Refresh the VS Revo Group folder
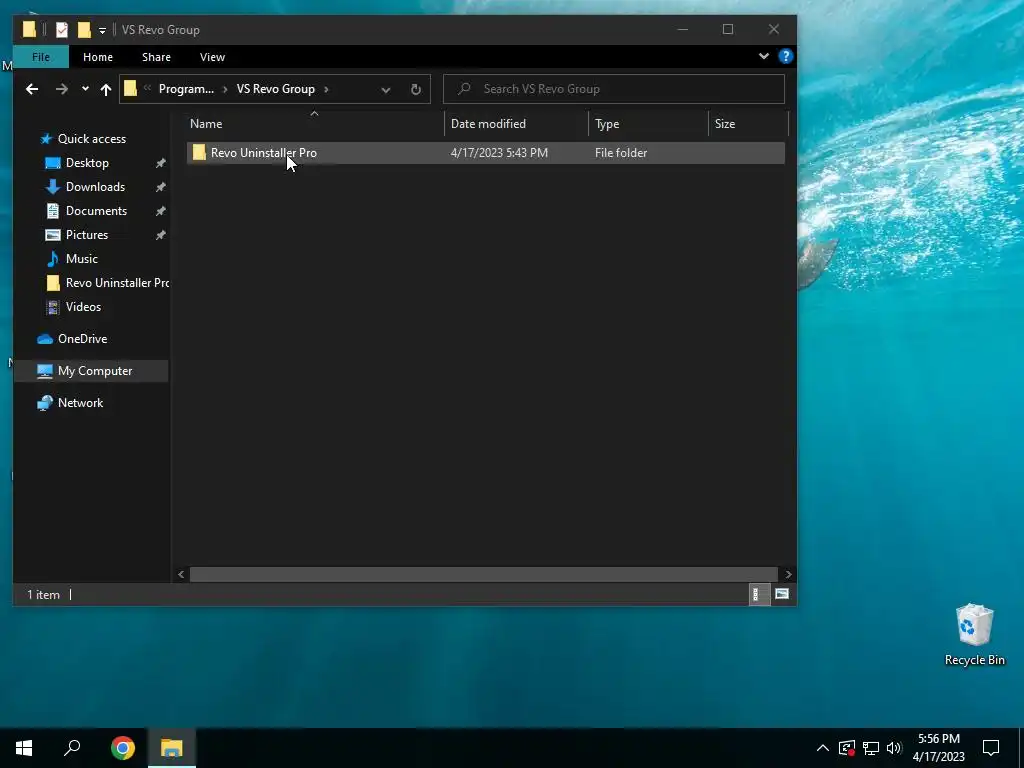This screenshot has width=1024, height=768. 416,89
